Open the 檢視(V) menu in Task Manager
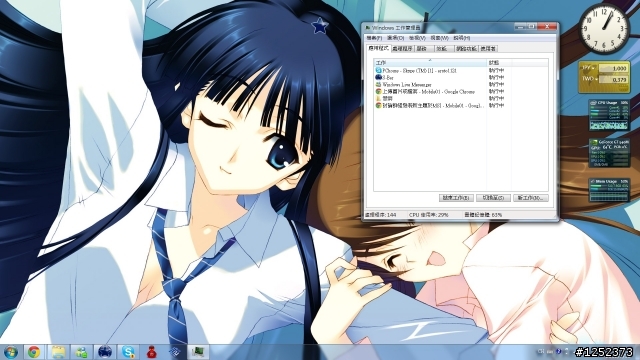640x360 pixels. tap(417, 38)
